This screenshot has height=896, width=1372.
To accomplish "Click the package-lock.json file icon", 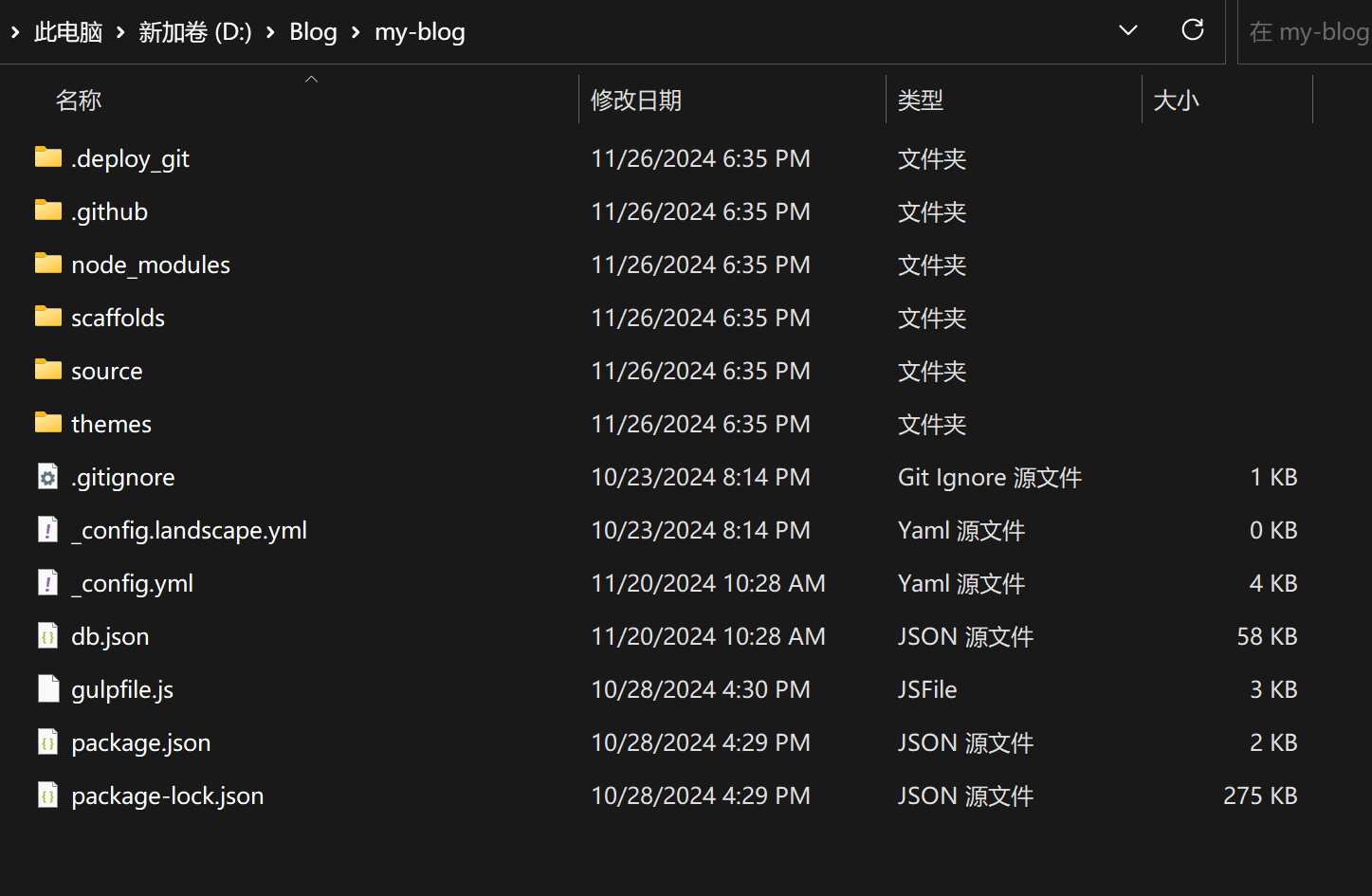I will (47, 795).
